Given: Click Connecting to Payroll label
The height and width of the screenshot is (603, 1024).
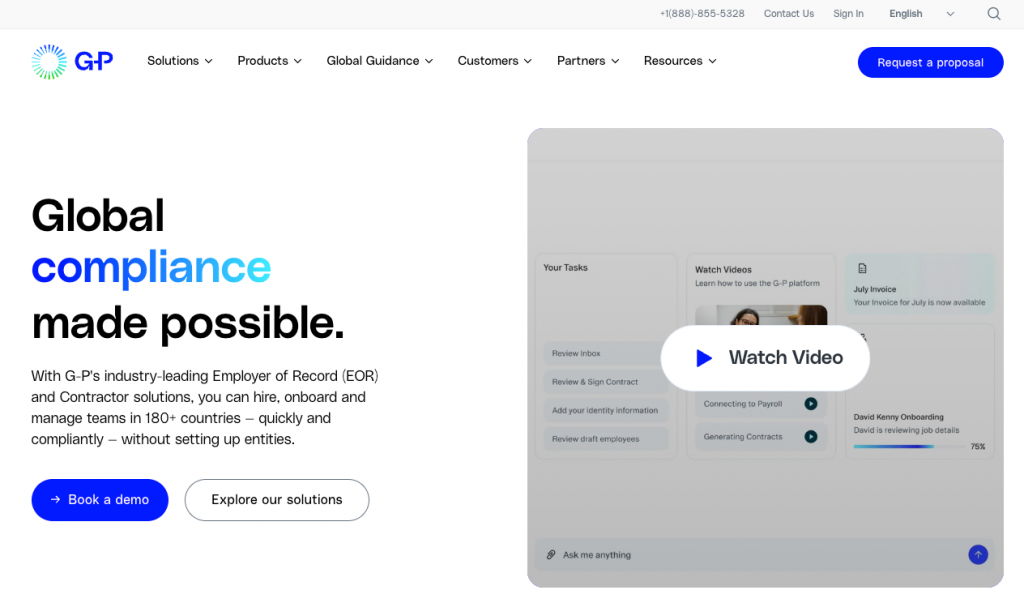Looking at the screenshot, I should pos(743,404).
